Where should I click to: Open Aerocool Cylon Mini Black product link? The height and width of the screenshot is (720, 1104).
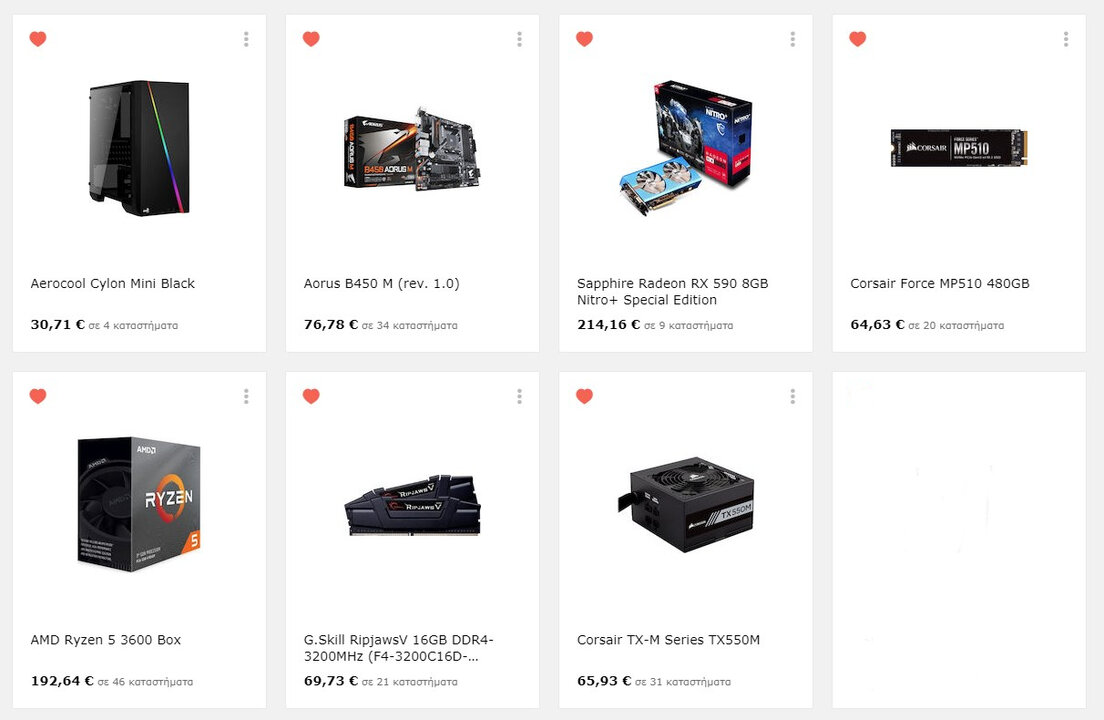pos(113,284)
